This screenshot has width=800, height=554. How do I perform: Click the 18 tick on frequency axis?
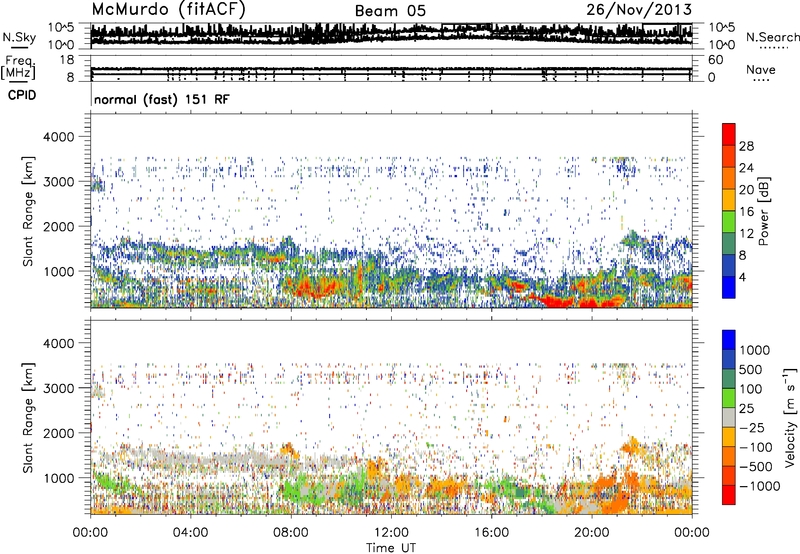(67, 60)
